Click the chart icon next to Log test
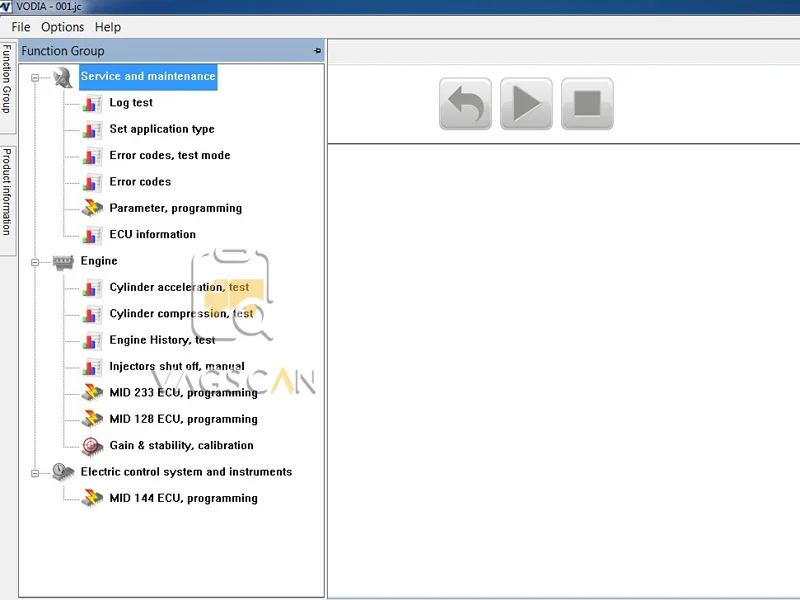The image size is (800, 600). pyautogui.click(x=92, y=104)
